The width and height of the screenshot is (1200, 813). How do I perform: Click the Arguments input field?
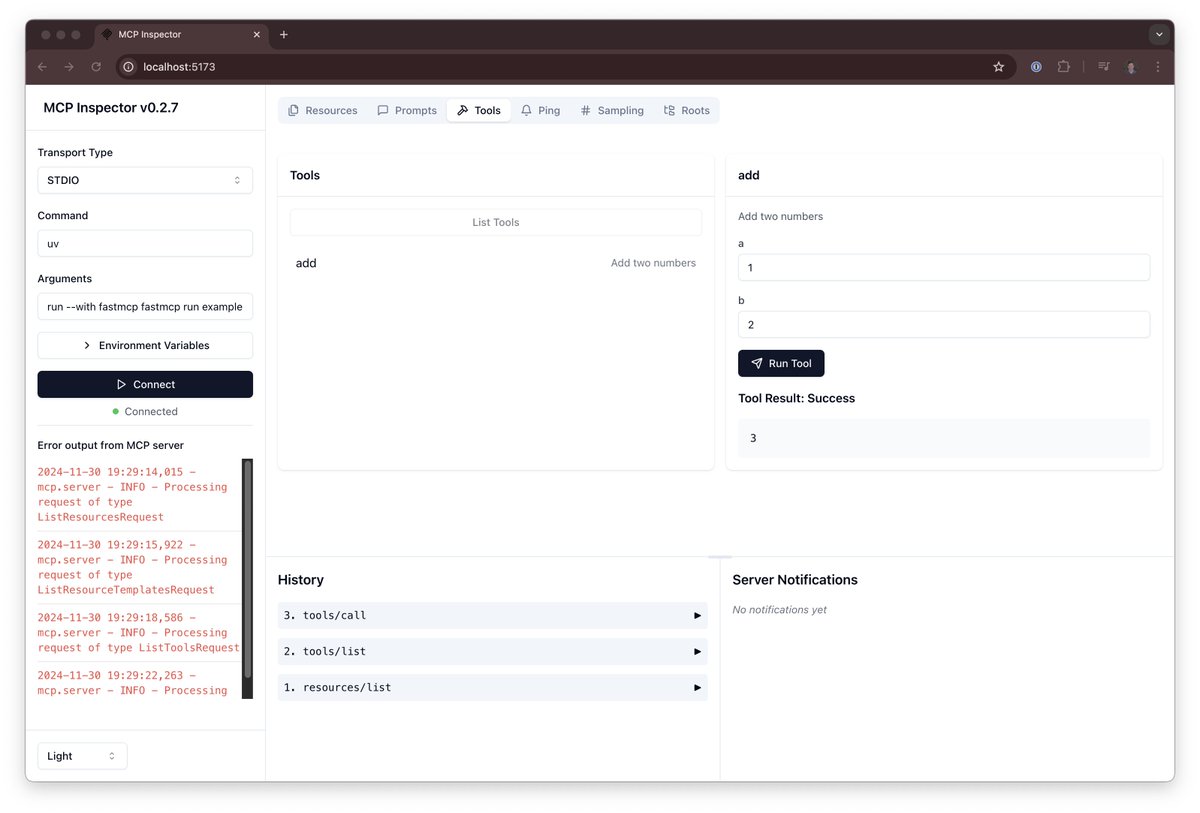coord(145,306)
